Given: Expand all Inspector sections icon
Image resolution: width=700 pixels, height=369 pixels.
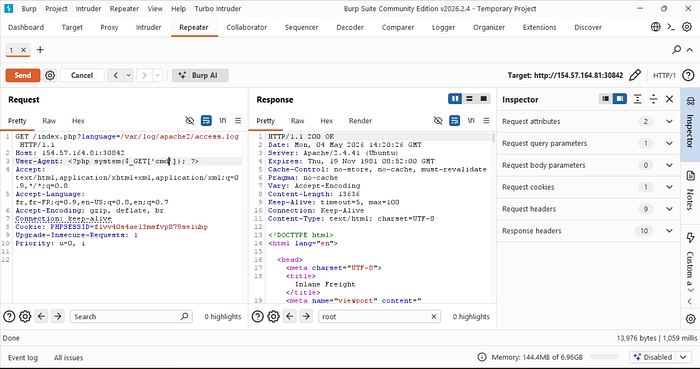Looking at the screenshot, I should [638, 99].
